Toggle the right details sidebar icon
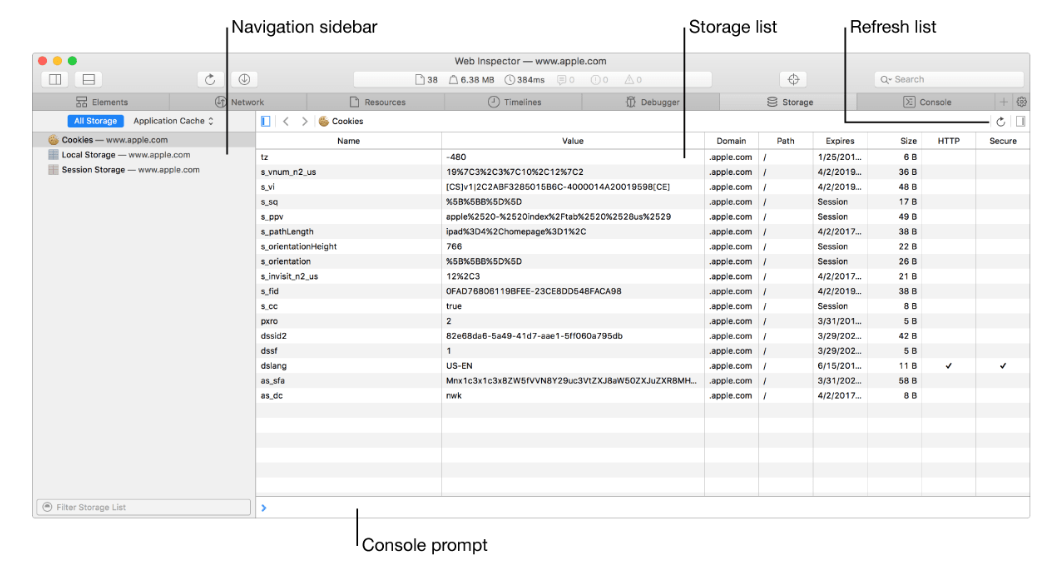The image size is (1062, 567). 1021,121
